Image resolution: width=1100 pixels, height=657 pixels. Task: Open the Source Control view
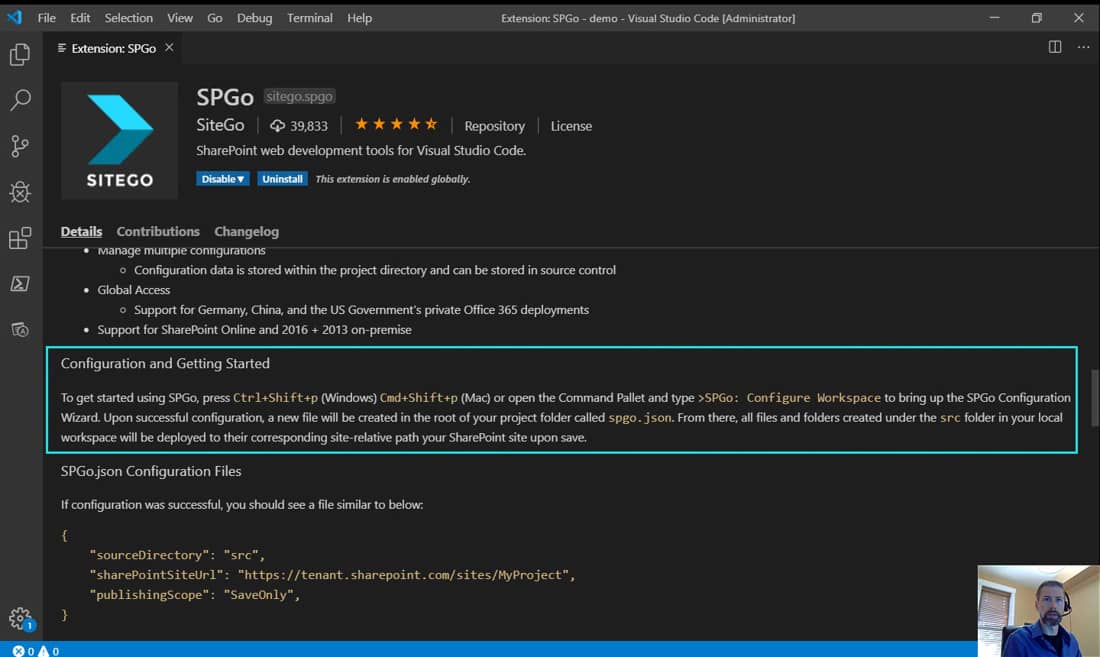point(20,146)
